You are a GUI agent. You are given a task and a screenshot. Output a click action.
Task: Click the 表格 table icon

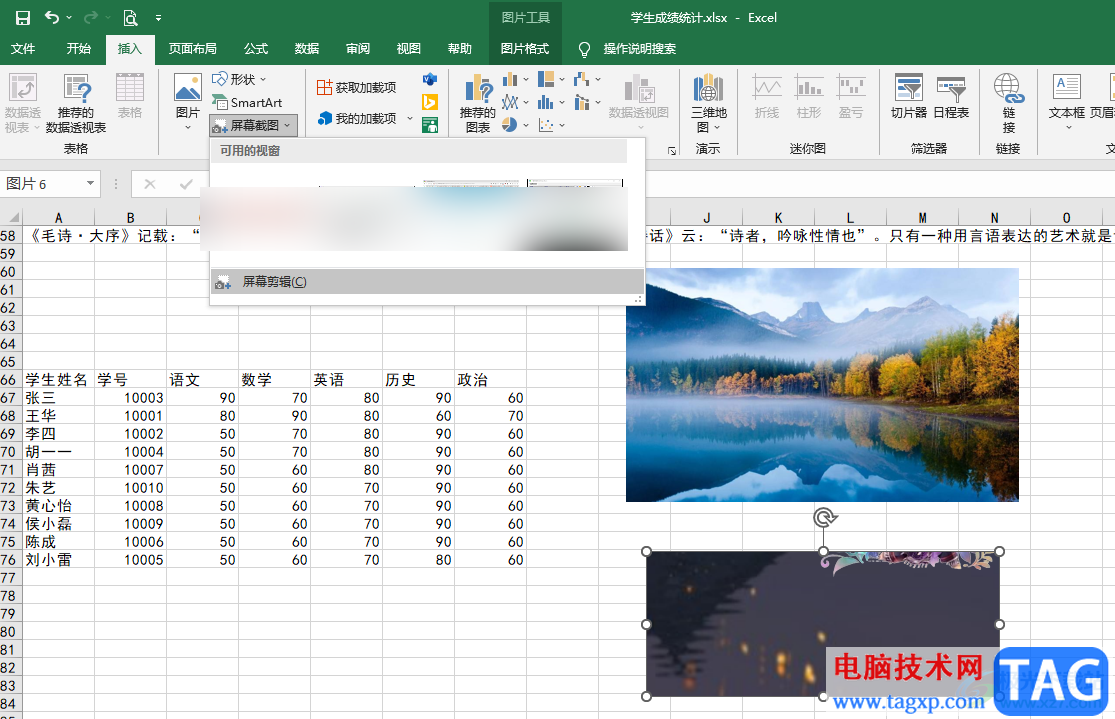pyautogui.click(x=130, y=96)
